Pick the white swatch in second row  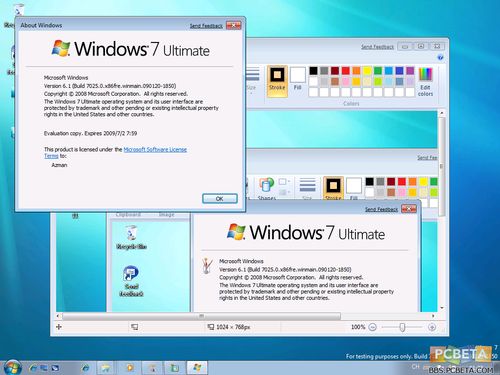[313, 81]
